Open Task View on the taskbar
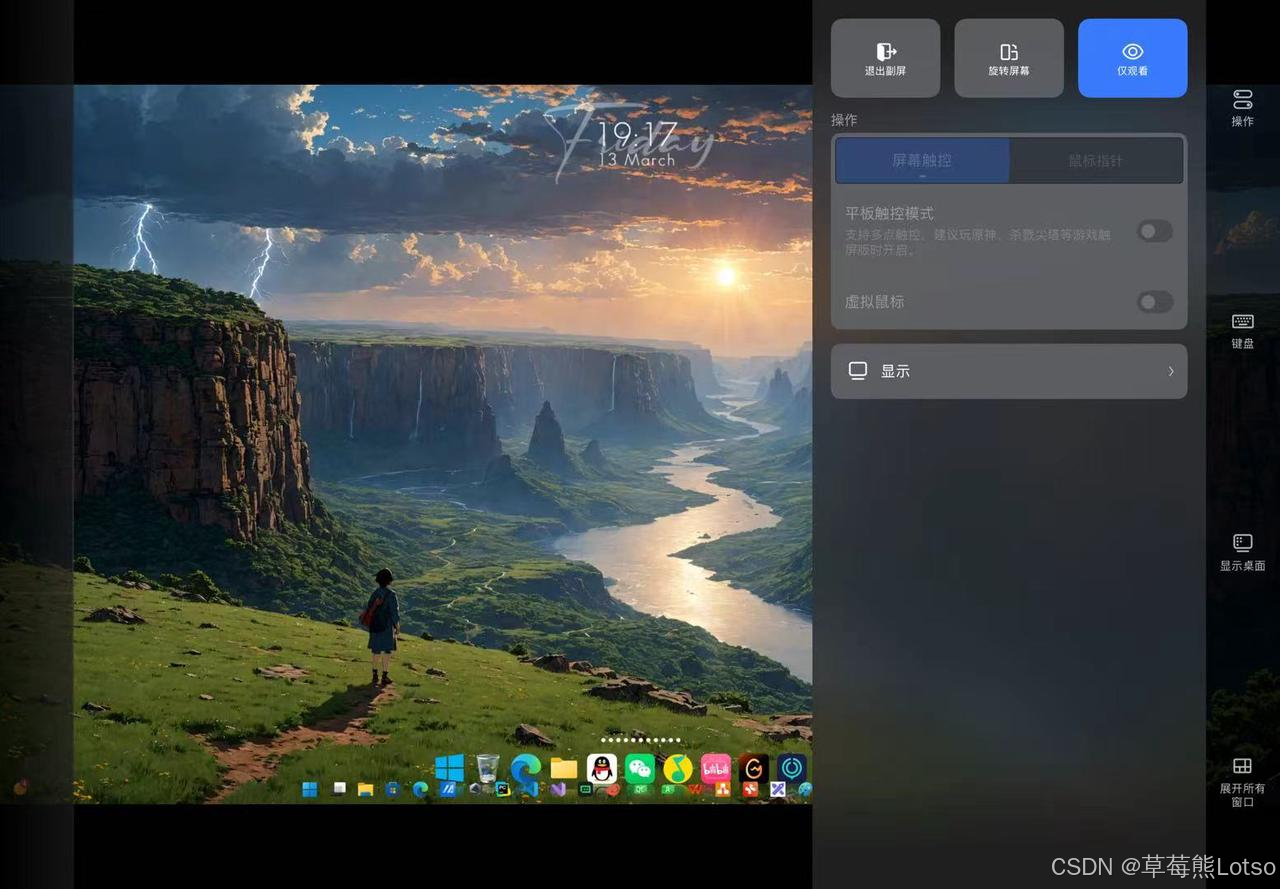Image resolution: width=1280 pixels, height=889 pixels. pos(340,788)
